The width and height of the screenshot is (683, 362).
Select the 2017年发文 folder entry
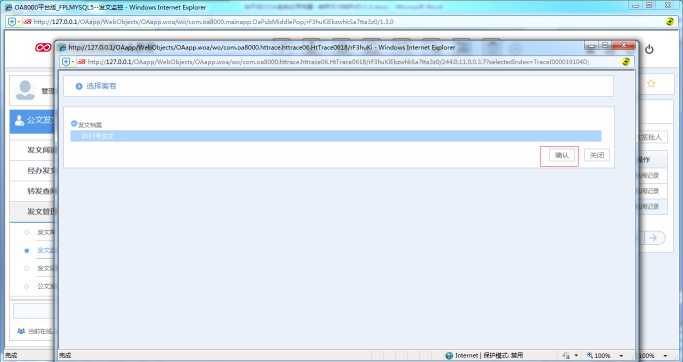click(336, 136)
